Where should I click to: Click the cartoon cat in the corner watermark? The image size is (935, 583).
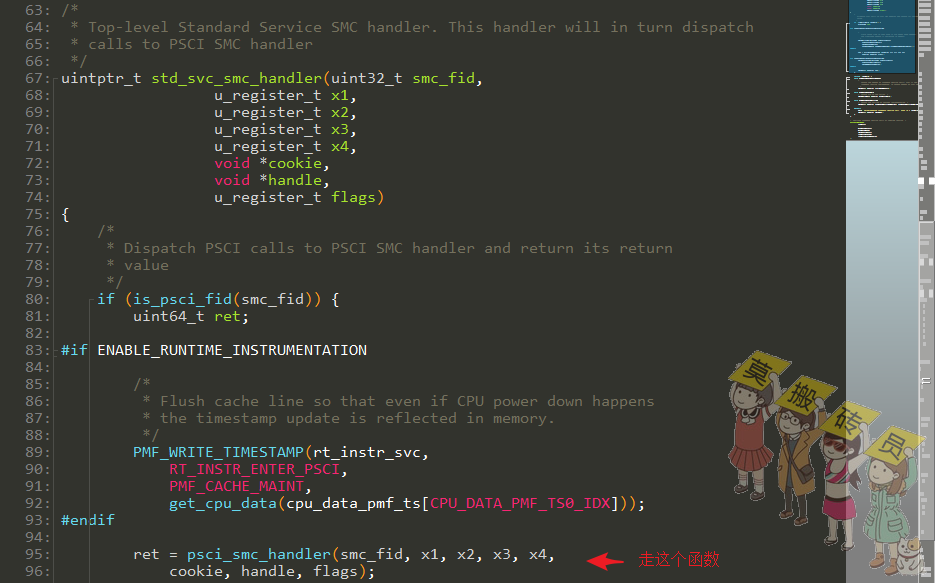(x=906, y=554)
